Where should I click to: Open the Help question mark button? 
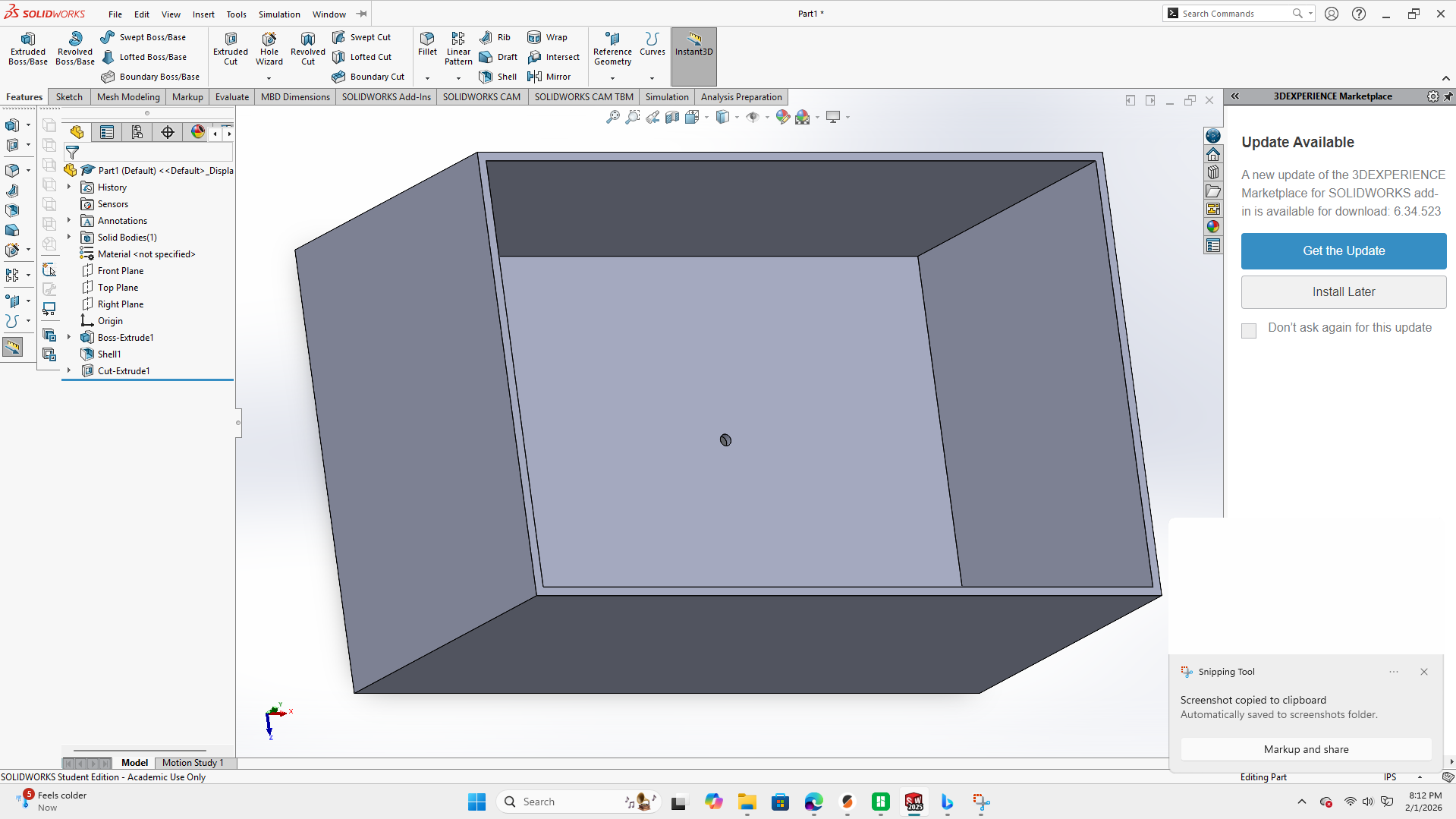[1359, 14]
